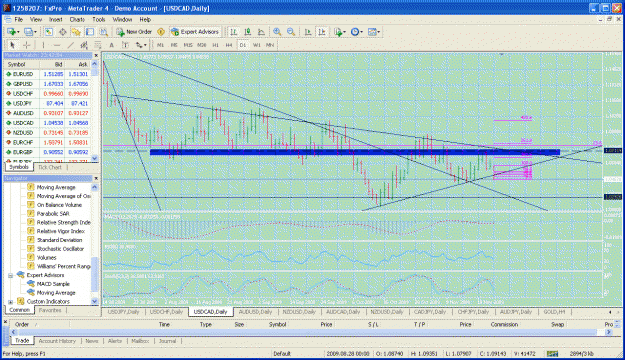
Task: Open the Data Window icon
Action: 63,32
